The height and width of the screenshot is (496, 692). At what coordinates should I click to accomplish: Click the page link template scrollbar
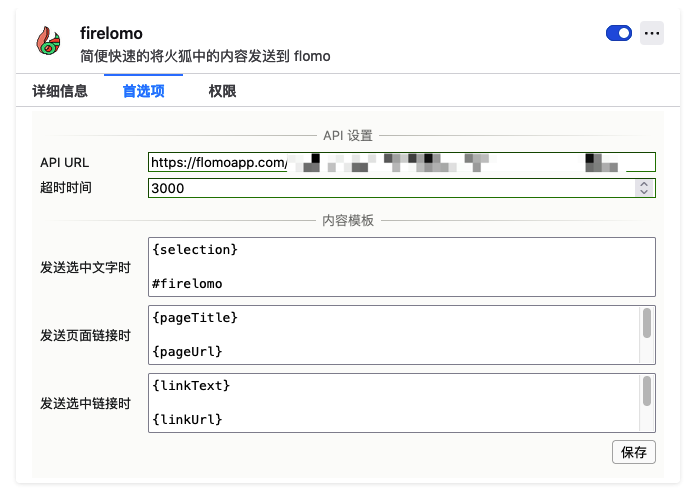[x=647, y=324]
